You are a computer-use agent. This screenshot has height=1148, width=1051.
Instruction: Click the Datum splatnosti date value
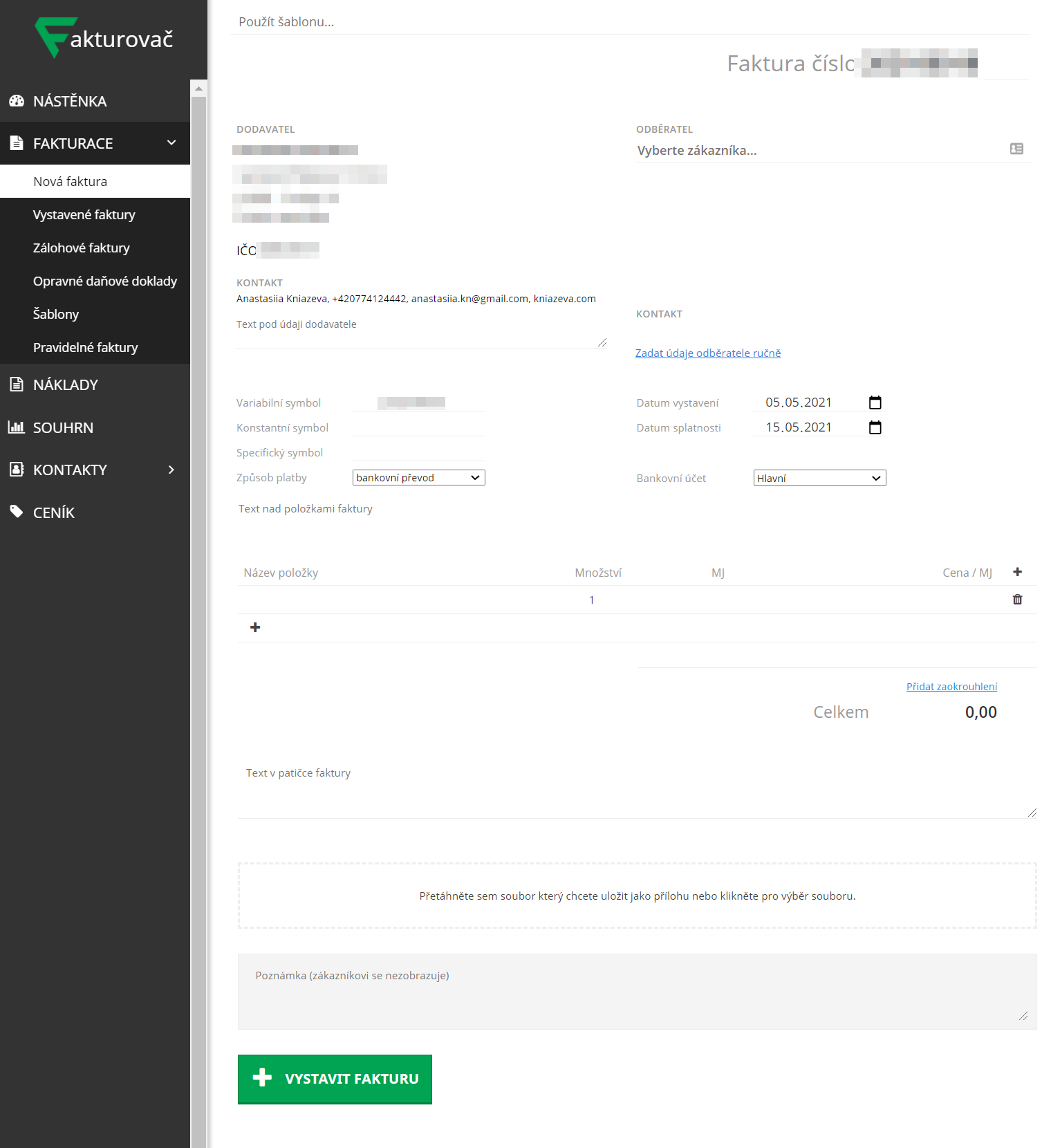pyautogui.click(x=799, y=427)
